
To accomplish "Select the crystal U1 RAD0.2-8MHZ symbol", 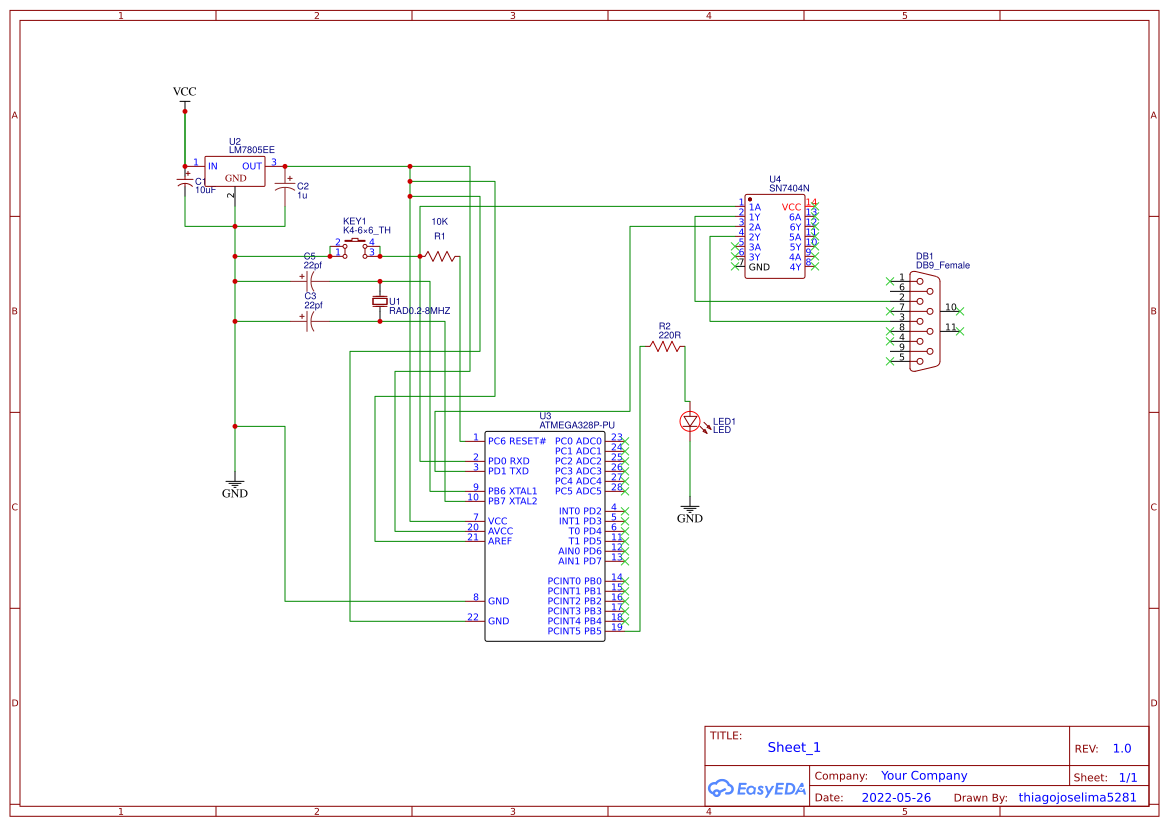I will (x=381, y=300).
